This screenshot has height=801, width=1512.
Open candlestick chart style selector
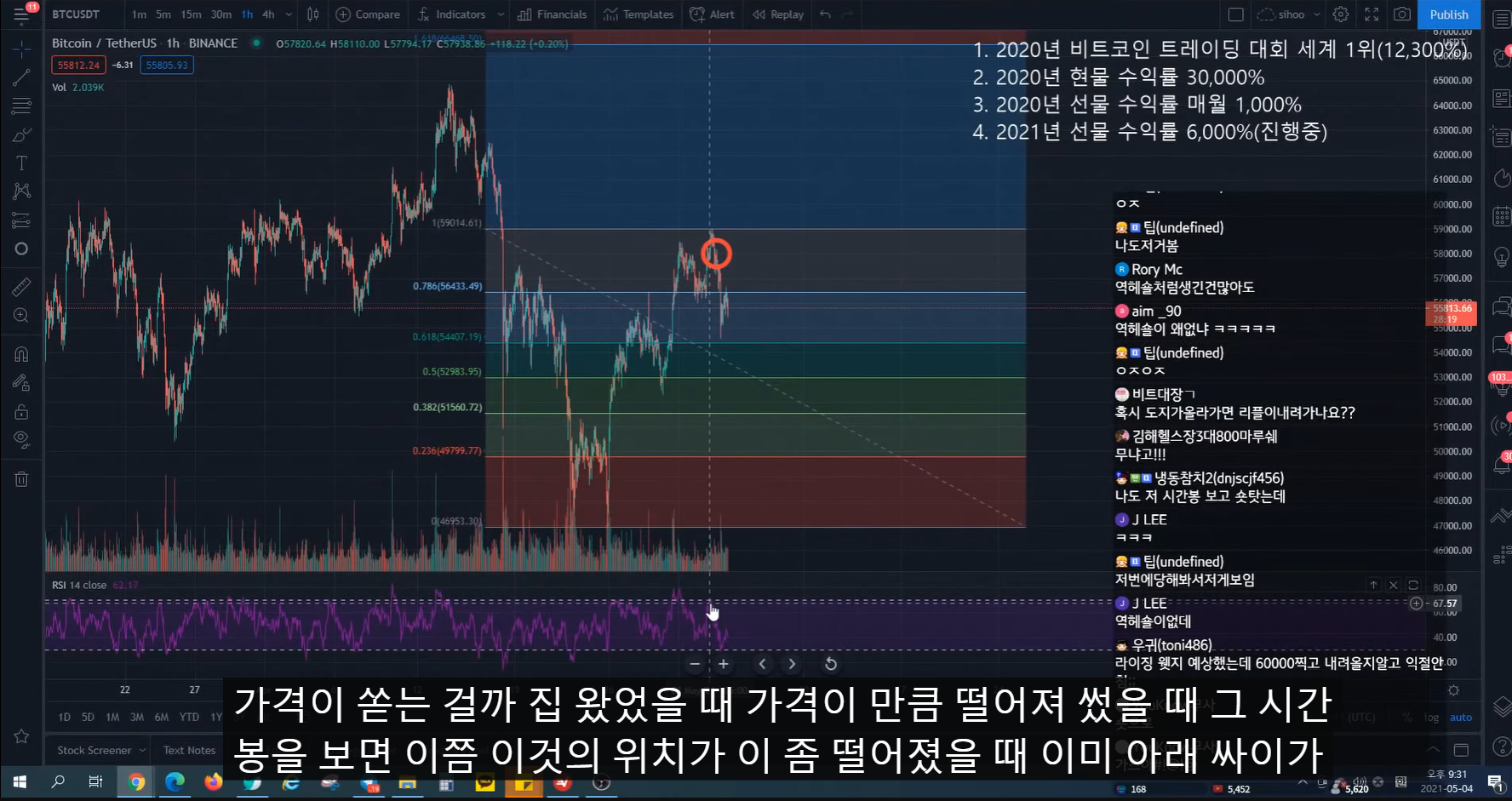pos(312,14)
